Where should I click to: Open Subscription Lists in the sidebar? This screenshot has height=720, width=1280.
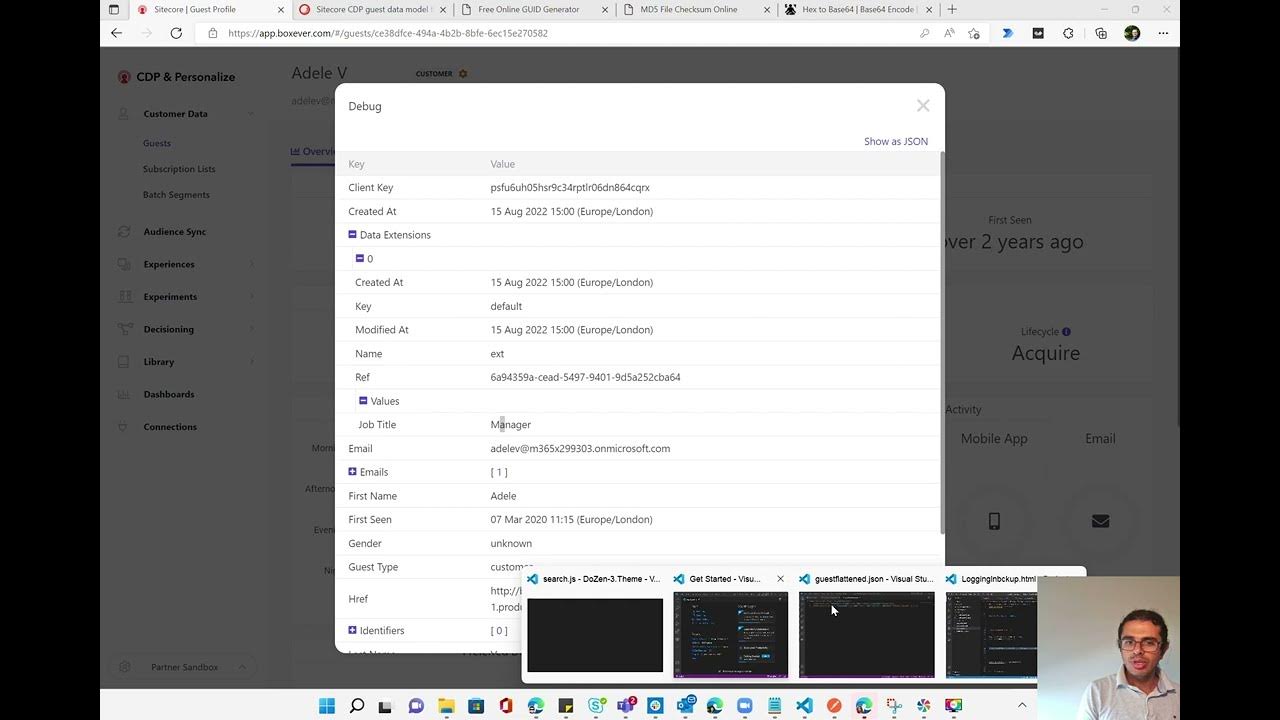pos(179,169)
